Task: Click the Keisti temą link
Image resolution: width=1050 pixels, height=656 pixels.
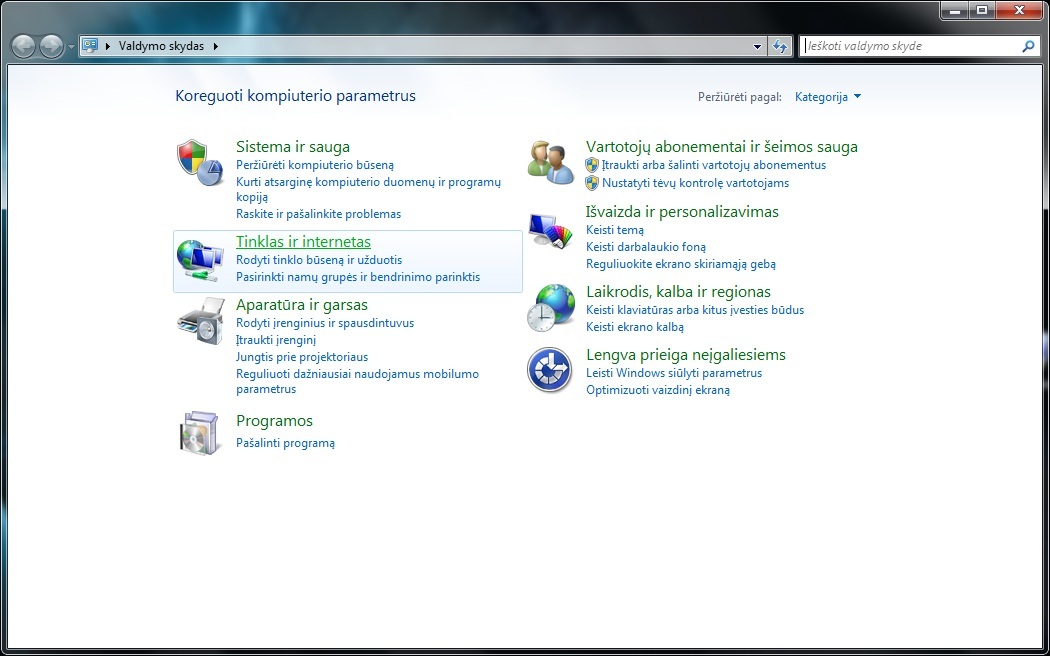Action: (x=615, y=230)
